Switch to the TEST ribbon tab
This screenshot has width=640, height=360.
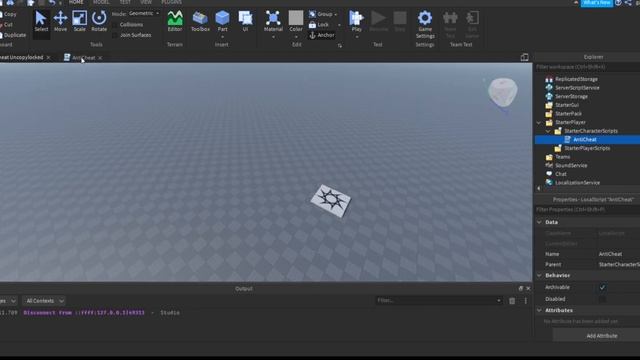pos(125,2)
